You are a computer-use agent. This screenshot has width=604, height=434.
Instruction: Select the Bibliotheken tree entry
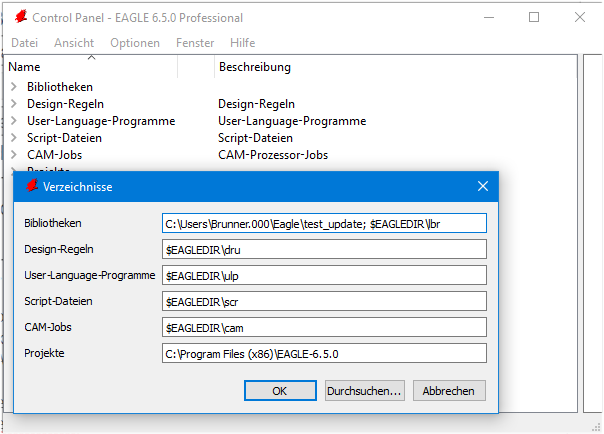(60, 87)
